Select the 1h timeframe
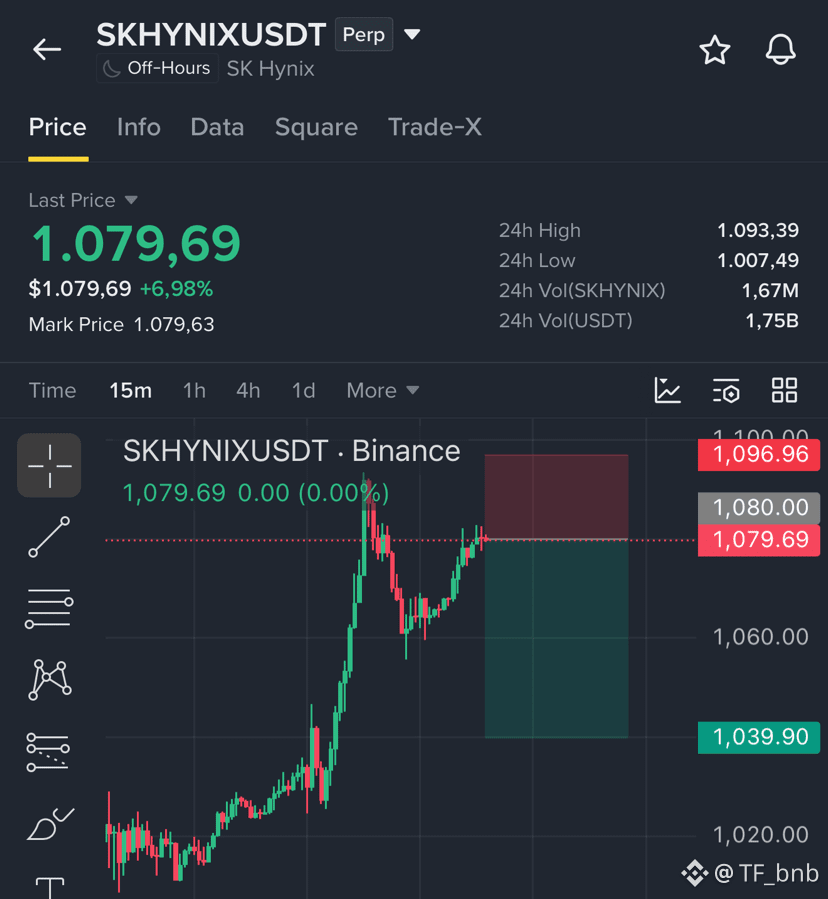The width and height of the screenshot is (828, 899). (x=194, y=390)
